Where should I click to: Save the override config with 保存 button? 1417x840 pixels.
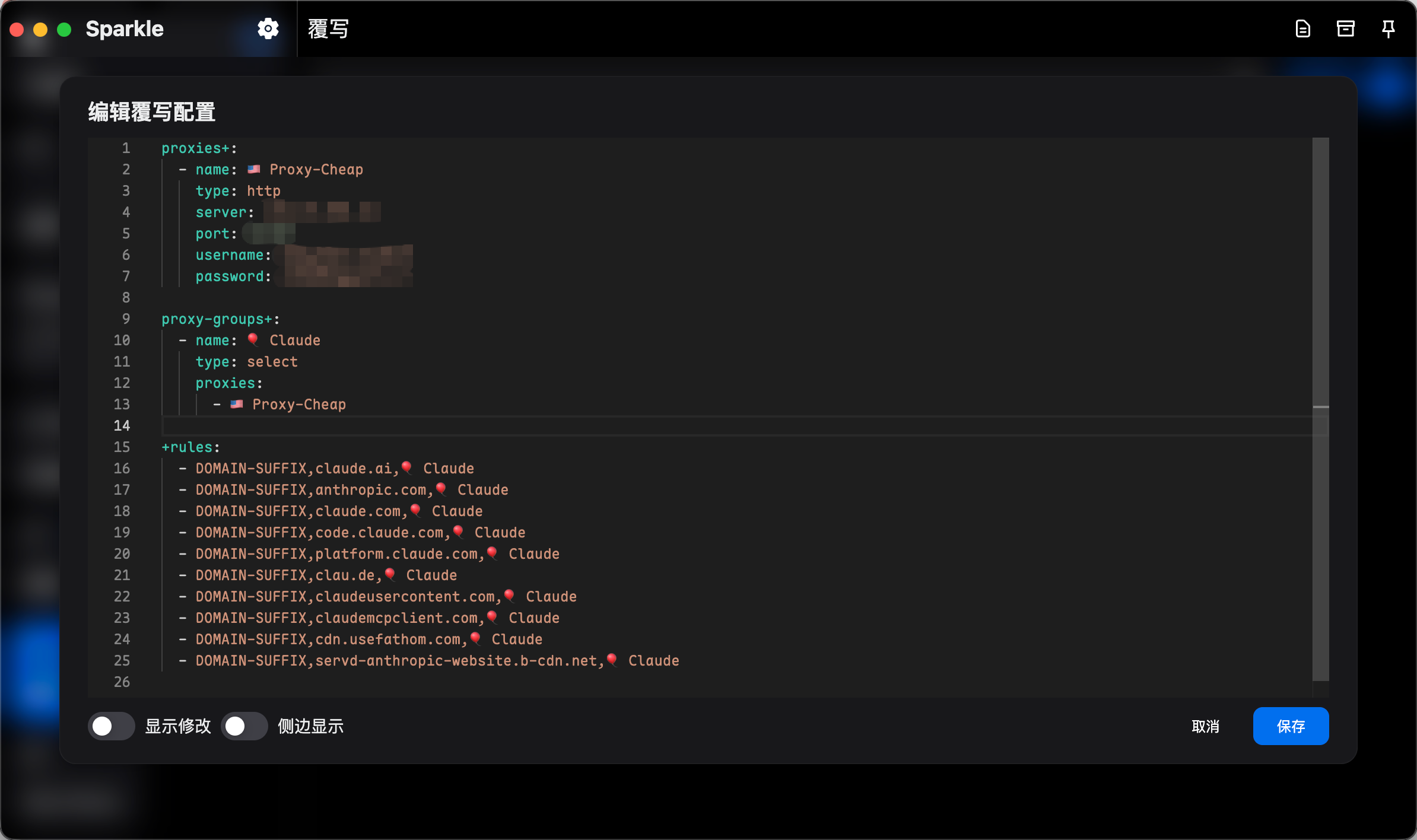pyautogui.click(x=1290, y=726)
